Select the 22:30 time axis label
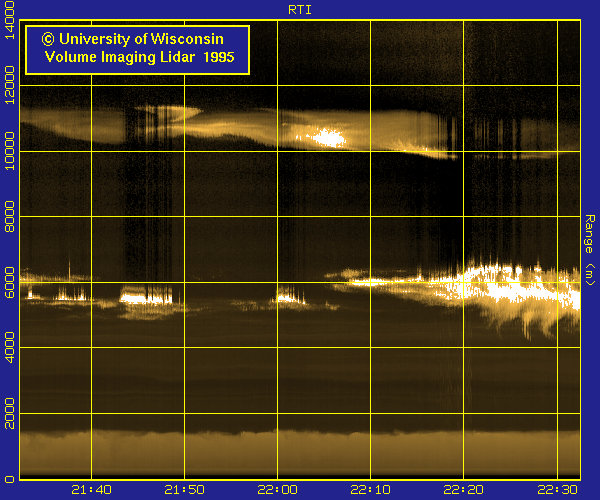The height and width of the screenshot is (500, 600). [558, 489]
